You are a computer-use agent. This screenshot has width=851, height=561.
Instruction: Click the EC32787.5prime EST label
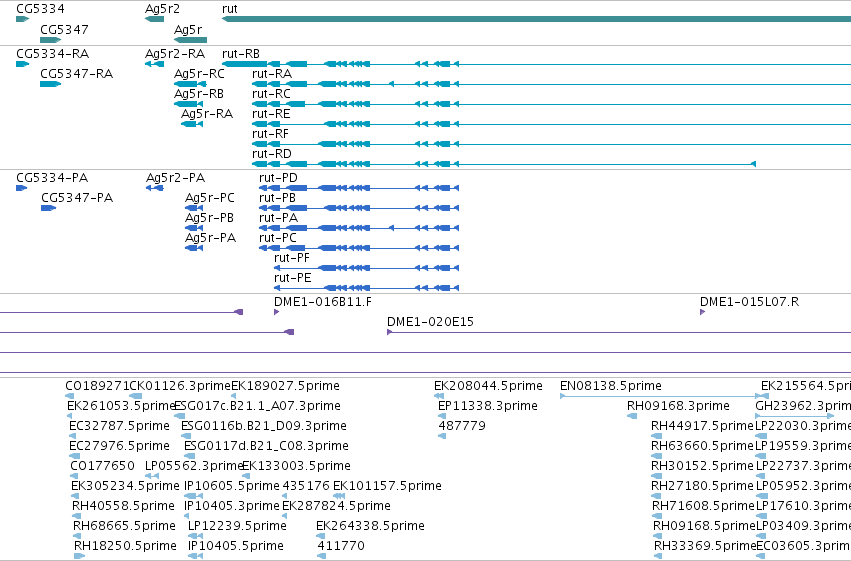pyautogui.click(x=119, y=426)
